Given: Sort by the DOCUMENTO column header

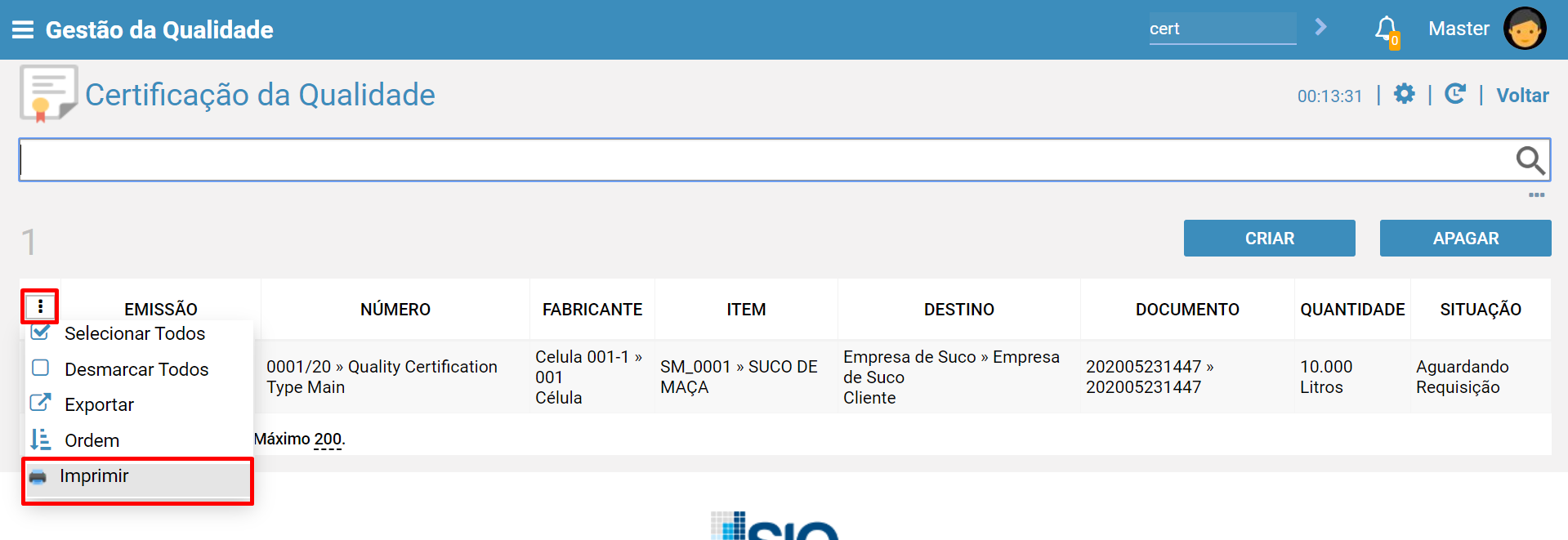Looking at the screenshot, I should pyautogui.click(x=1187, y=310).
